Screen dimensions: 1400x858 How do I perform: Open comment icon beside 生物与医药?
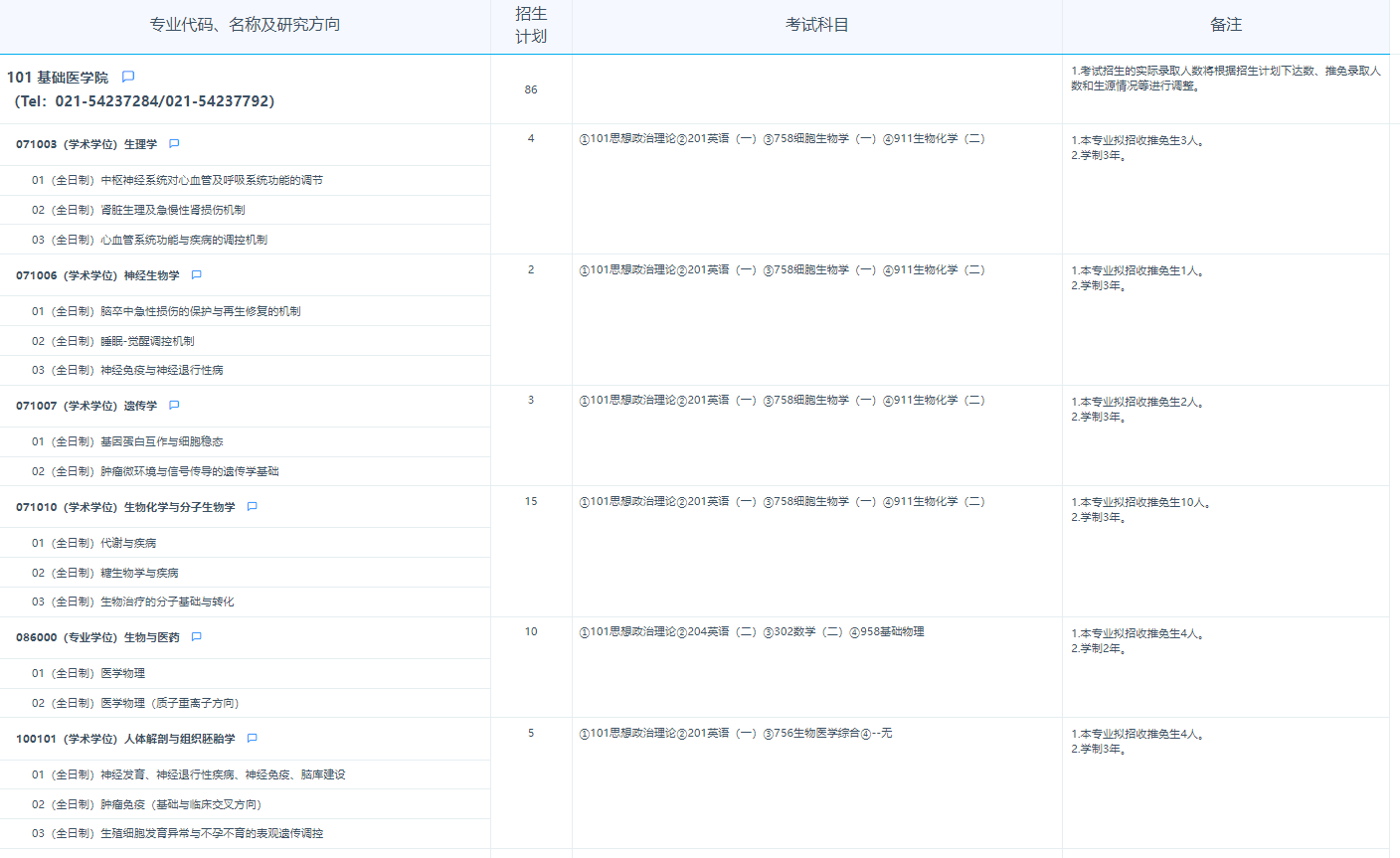tap(197, 637)
